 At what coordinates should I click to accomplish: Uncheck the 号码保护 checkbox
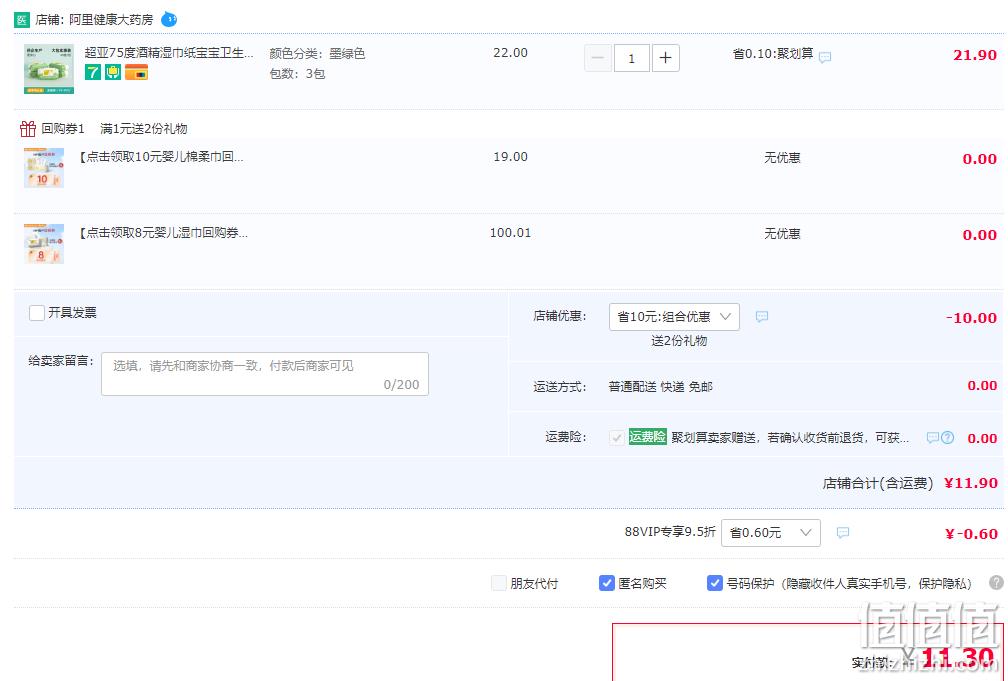(714, 583)
